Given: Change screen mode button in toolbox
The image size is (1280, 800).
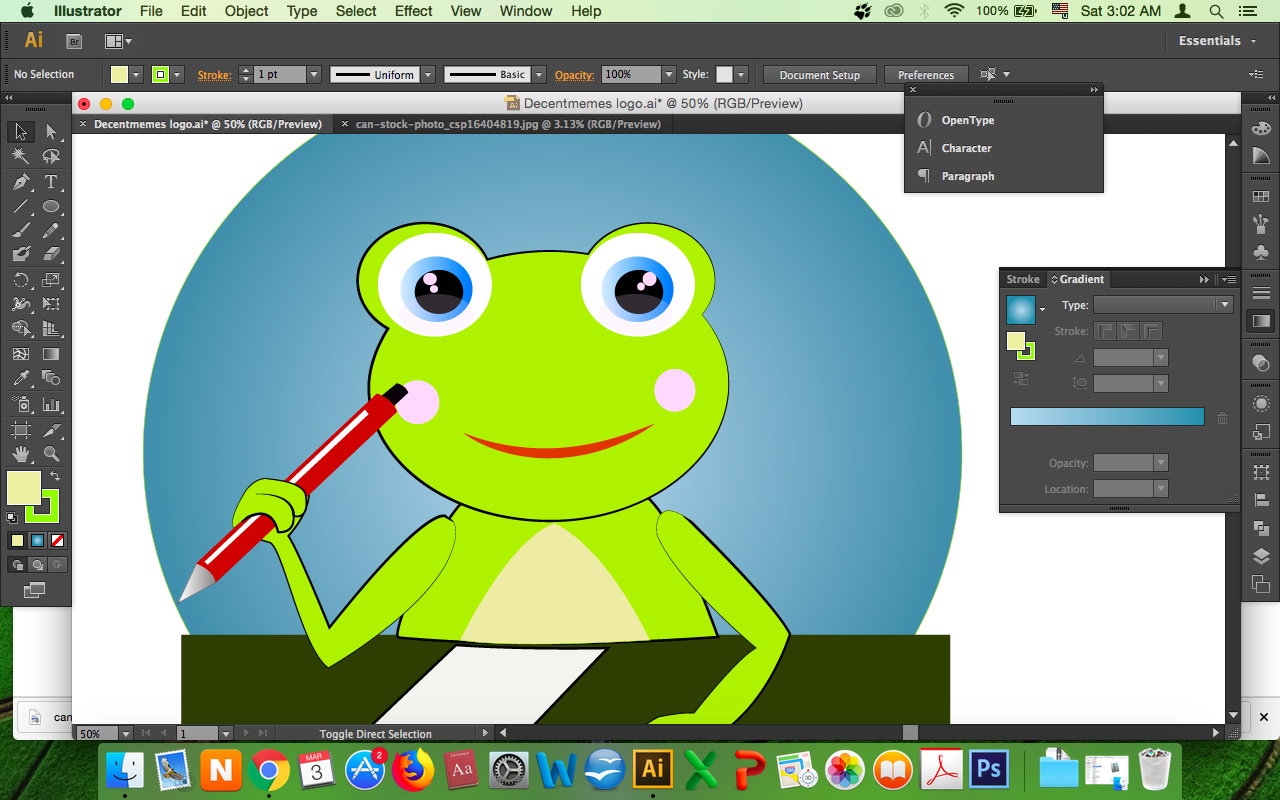Looking at the screenshot, I should point(35,591).
